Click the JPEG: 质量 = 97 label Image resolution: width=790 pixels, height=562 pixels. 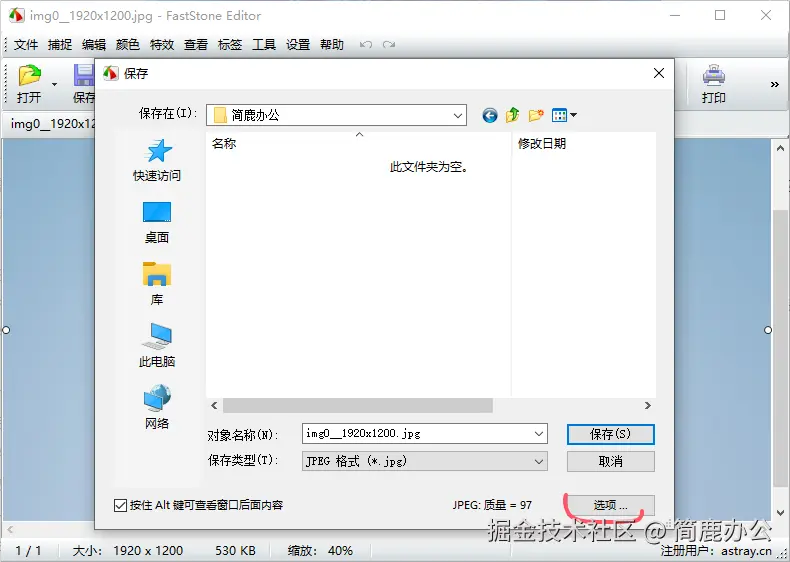coord(492,505)
